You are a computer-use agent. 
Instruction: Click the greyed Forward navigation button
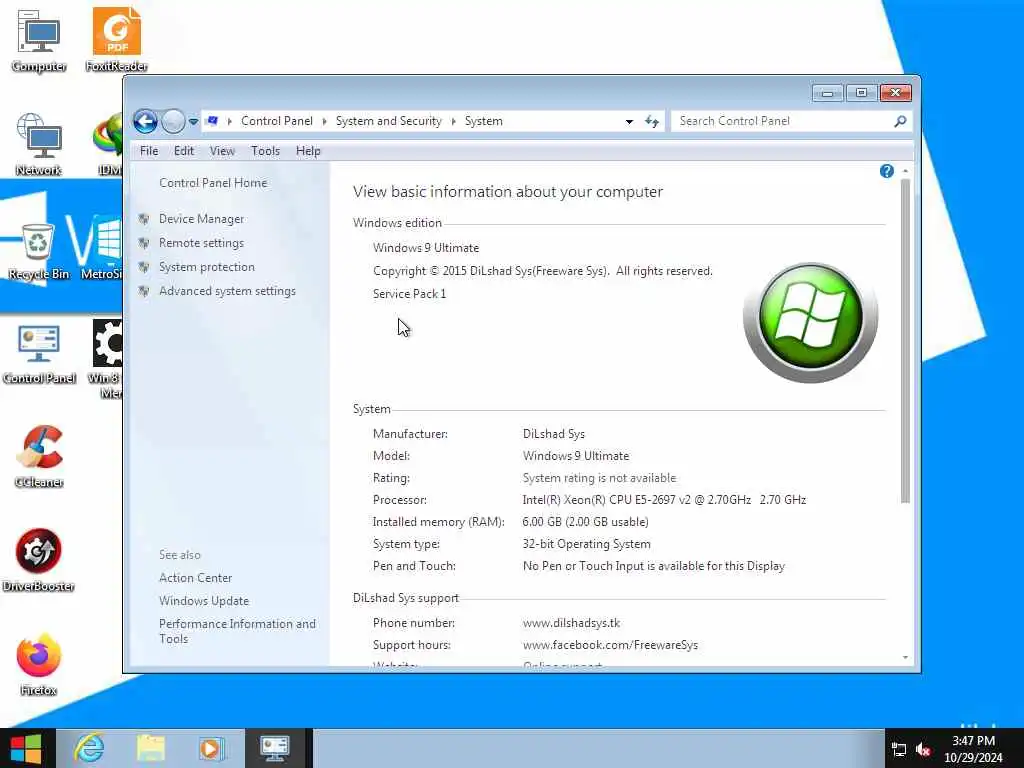point(172,121)
